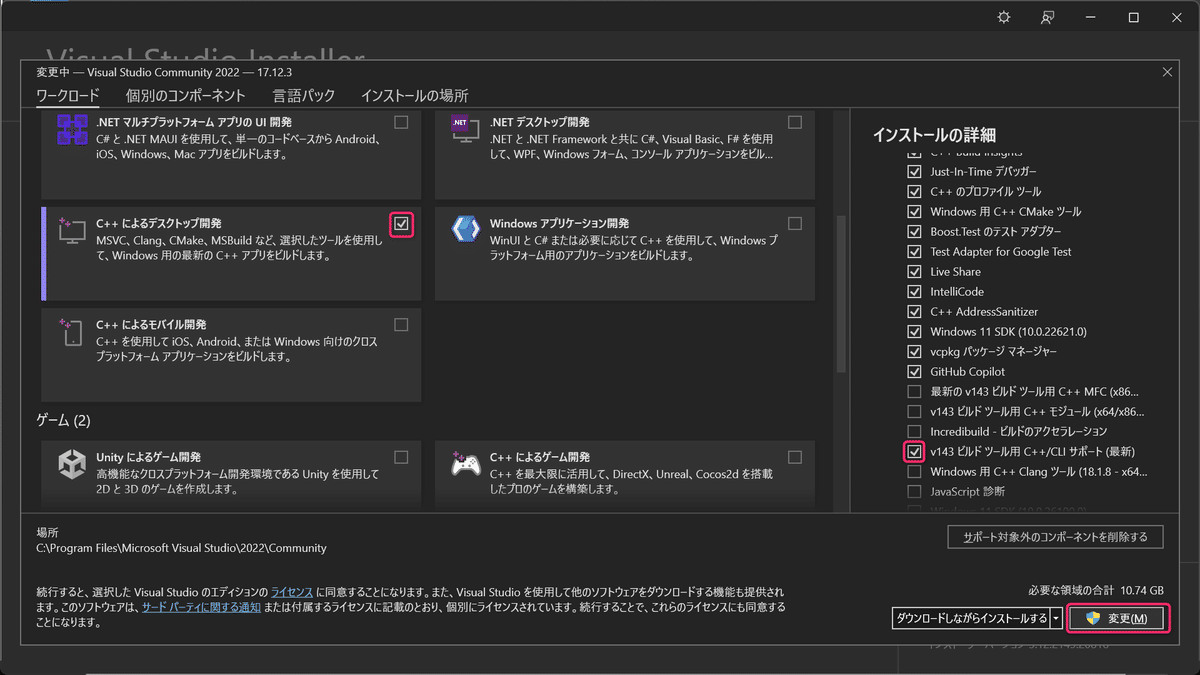This screenshot has height=675, width=1200.
Task: Click 必要な領域の合計 10.74 GB text
Action: click(x=1096, y=590)
